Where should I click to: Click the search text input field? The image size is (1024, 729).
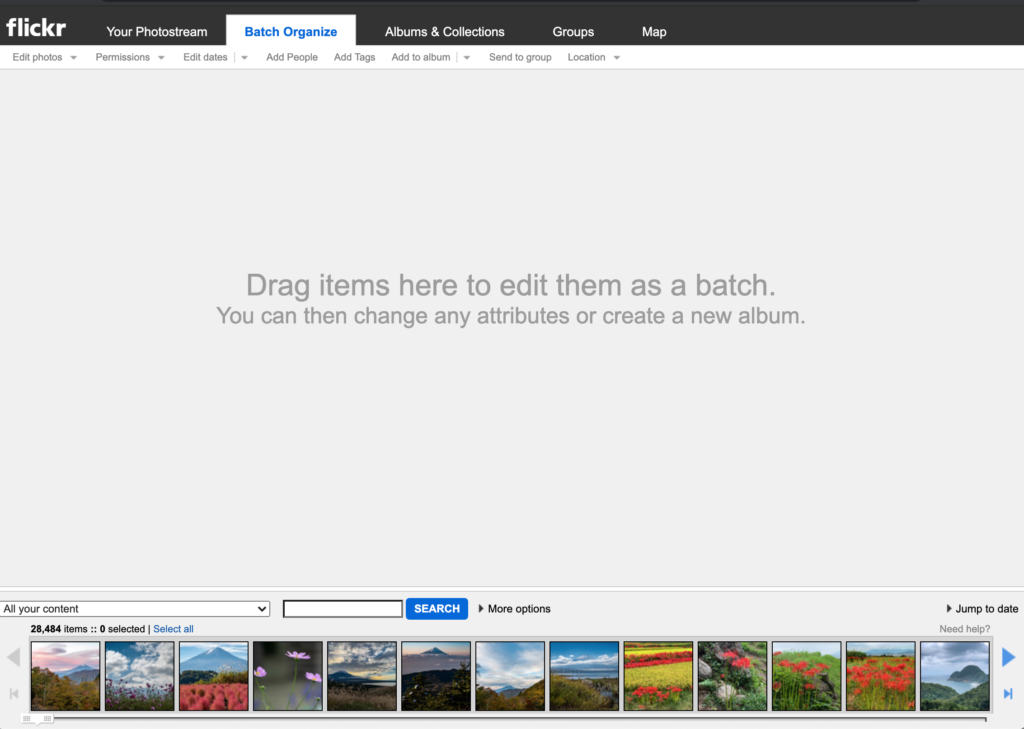[x=343, y=609]
